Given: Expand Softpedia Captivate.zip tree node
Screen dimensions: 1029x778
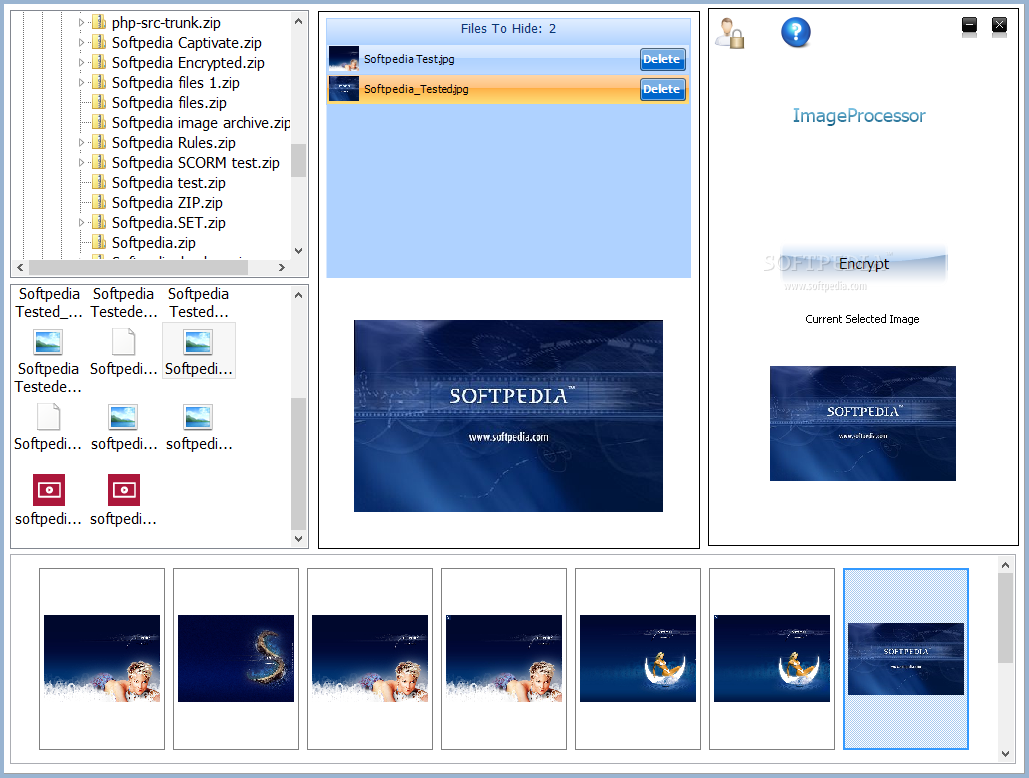Looking at the screenshot, I should 81,43.
